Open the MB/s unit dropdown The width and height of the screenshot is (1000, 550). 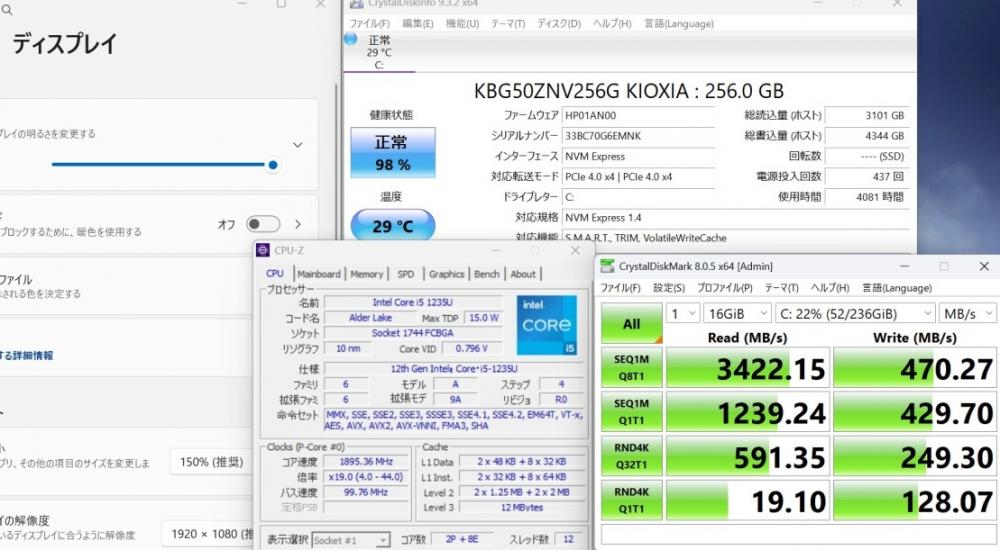tap(967, 313)
